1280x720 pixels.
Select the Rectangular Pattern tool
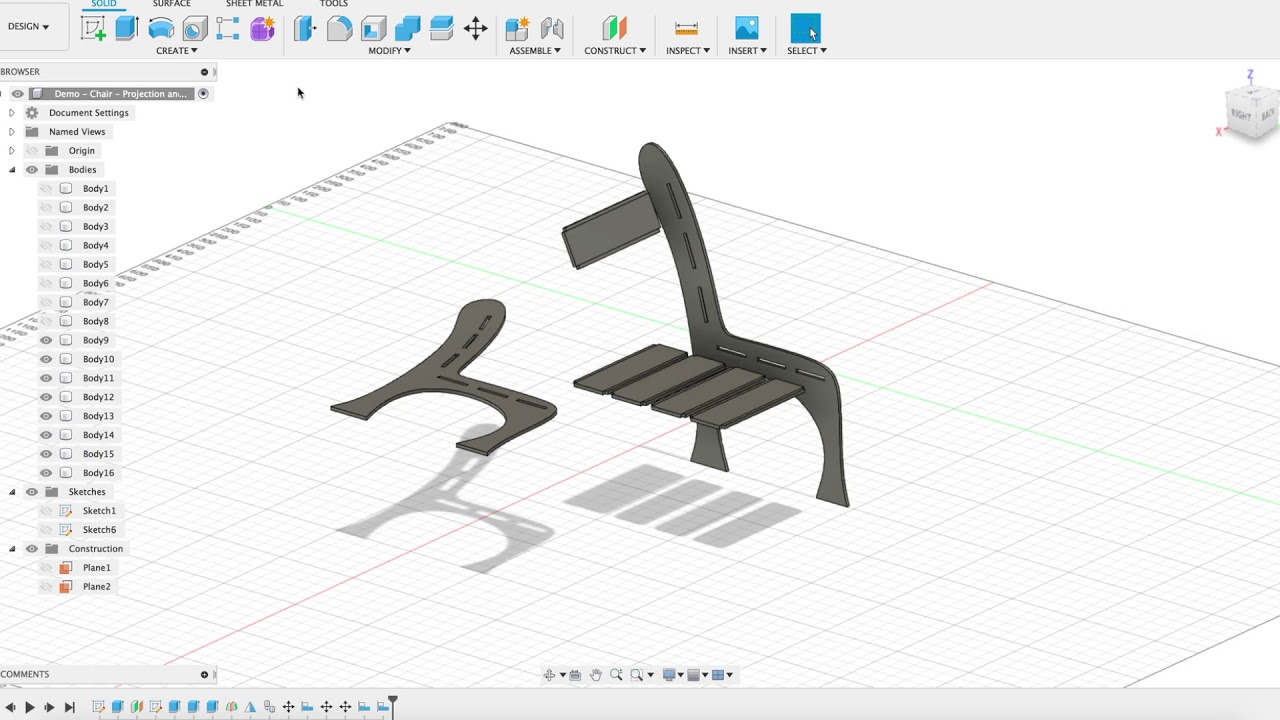click(x=228, y=28)
